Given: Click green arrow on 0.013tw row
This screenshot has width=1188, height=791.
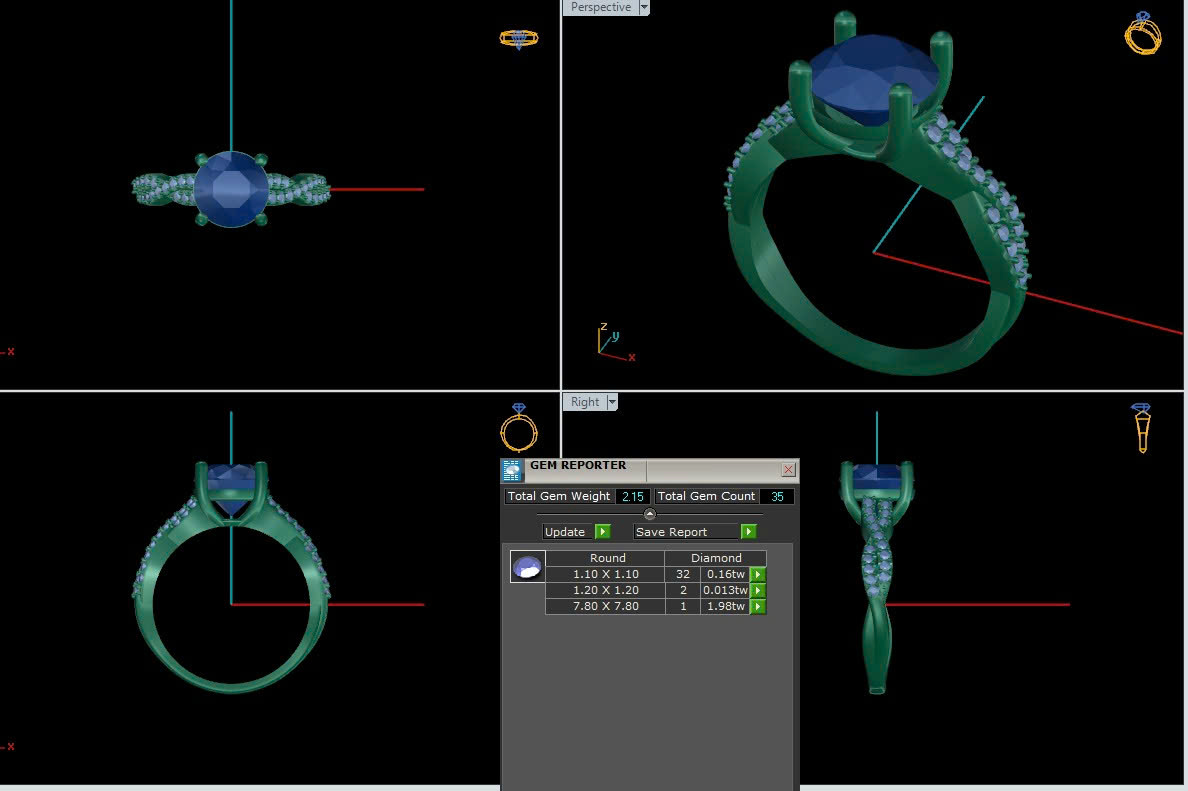Looking at the screenshot, I should 758,591.
